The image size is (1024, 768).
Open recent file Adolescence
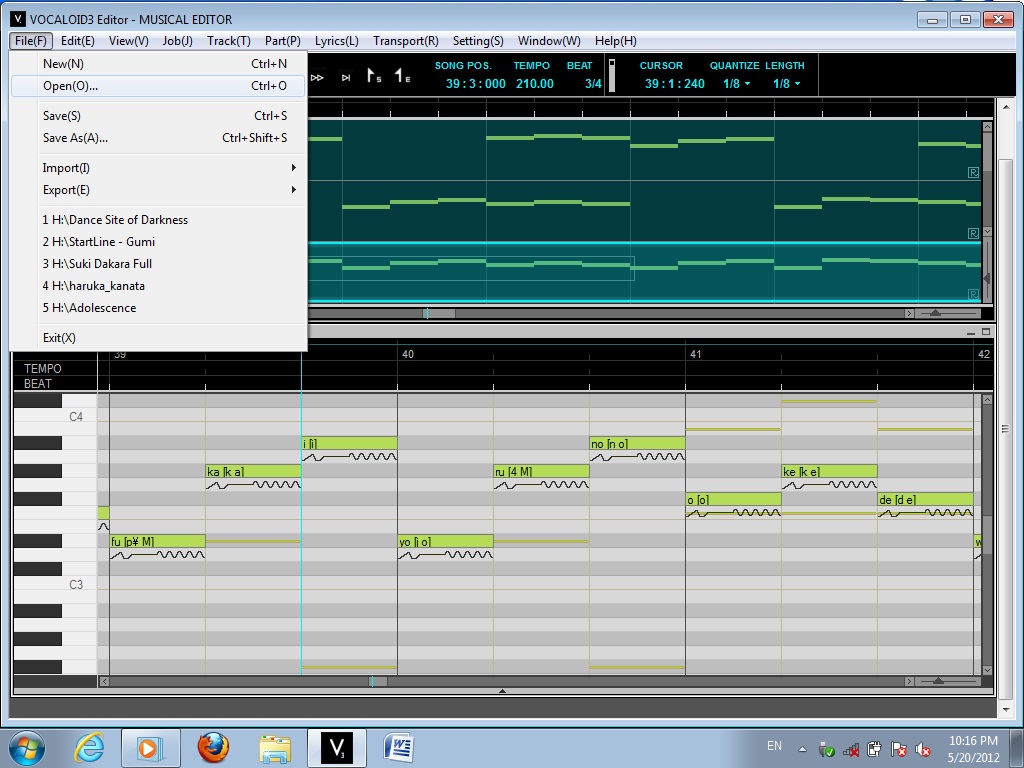158,308
